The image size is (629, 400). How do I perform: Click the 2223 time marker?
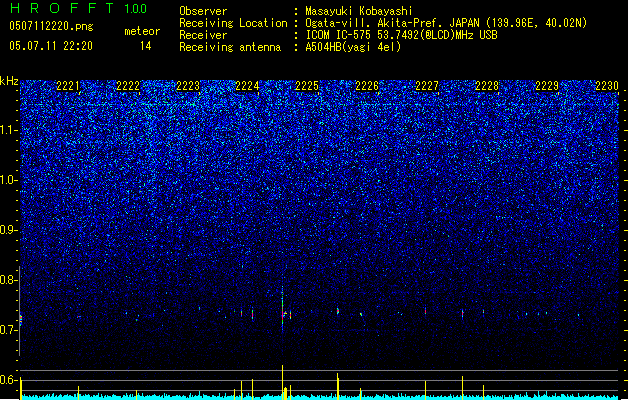pyautogui.click(x=188, y=86)
